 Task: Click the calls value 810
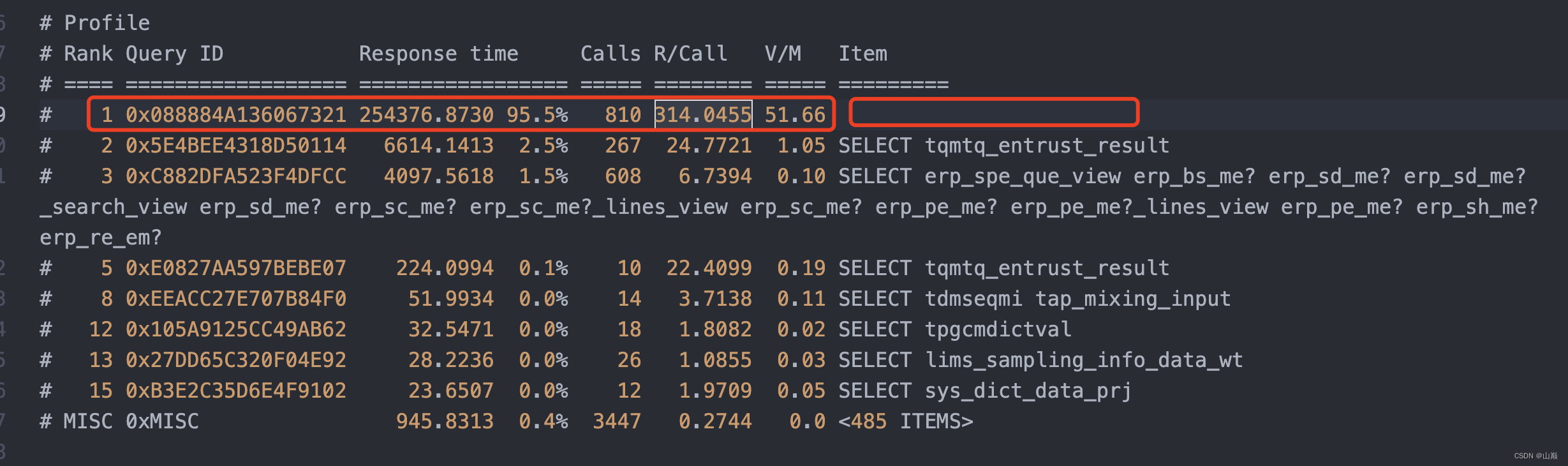[623, 115]
